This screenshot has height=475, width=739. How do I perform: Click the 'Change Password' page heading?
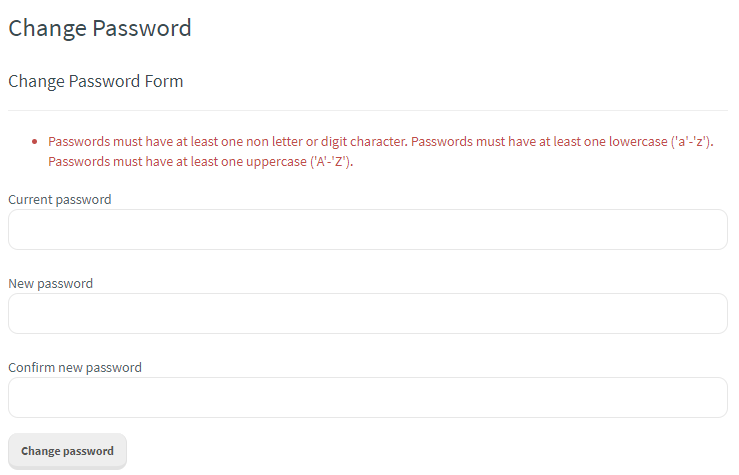[x=100, y=28]
